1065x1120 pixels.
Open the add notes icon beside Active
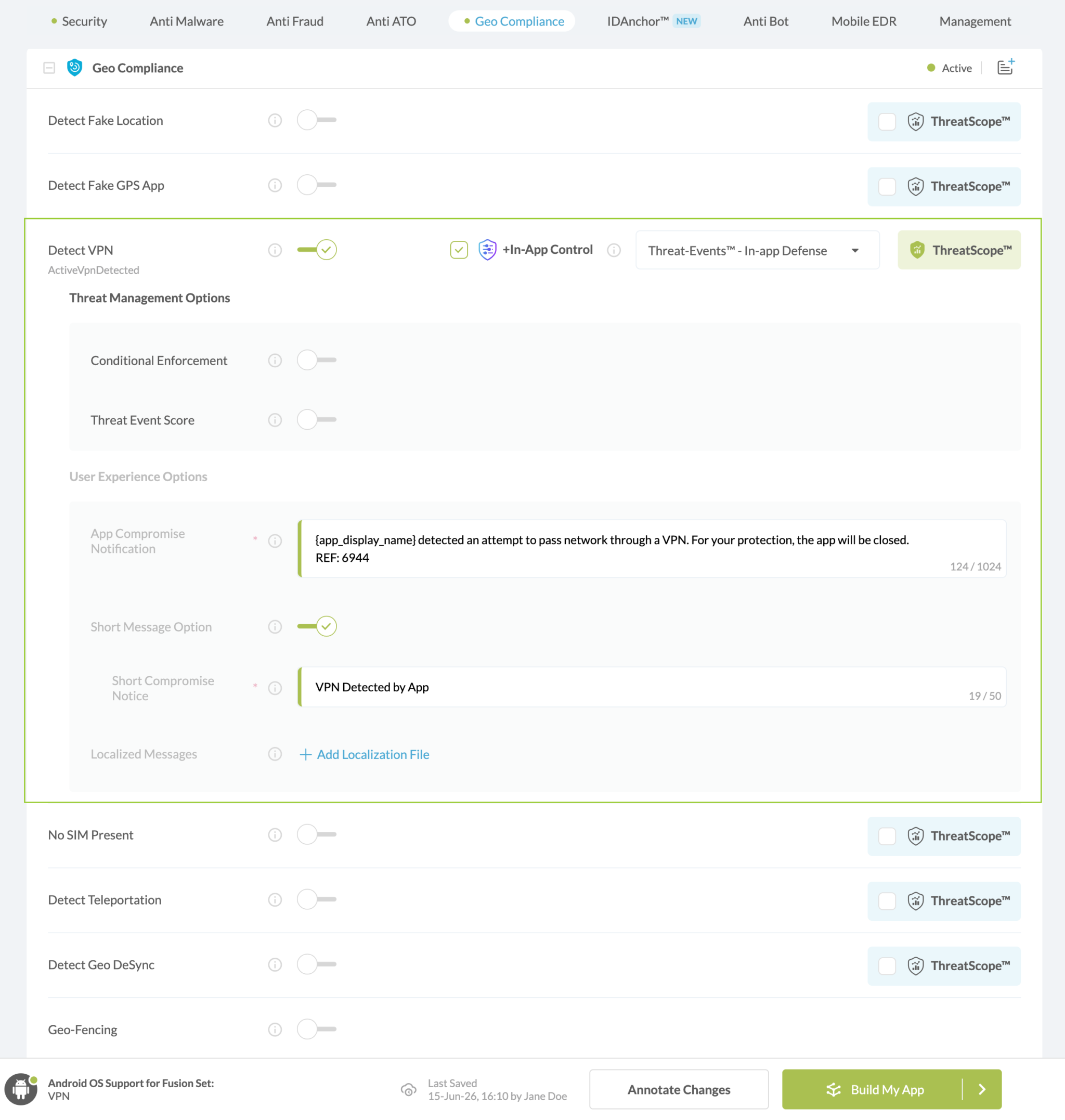(x=1005, y=67)
